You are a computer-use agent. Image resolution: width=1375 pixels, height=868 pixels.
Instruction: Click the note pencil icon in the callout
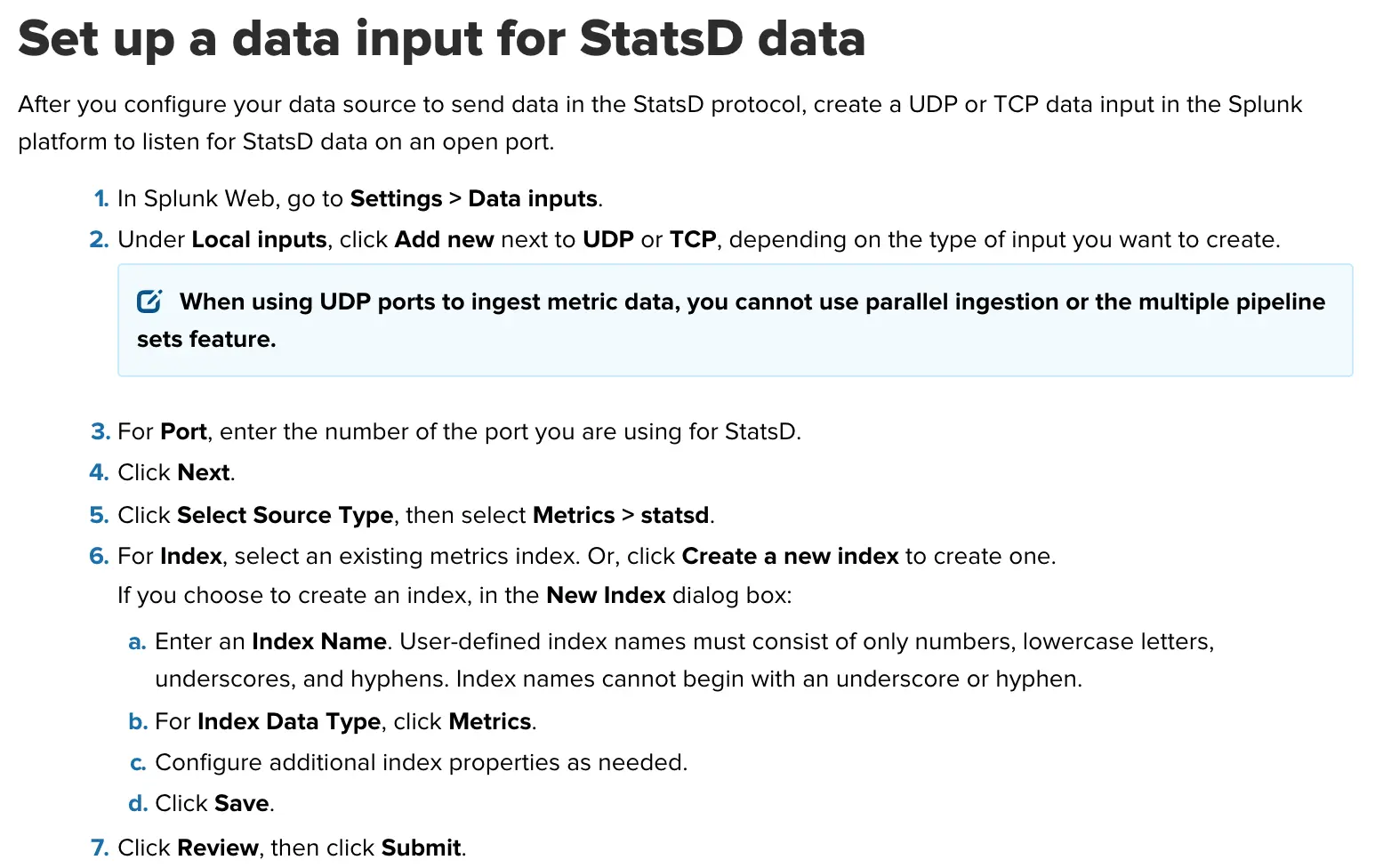tap(149, 301)
